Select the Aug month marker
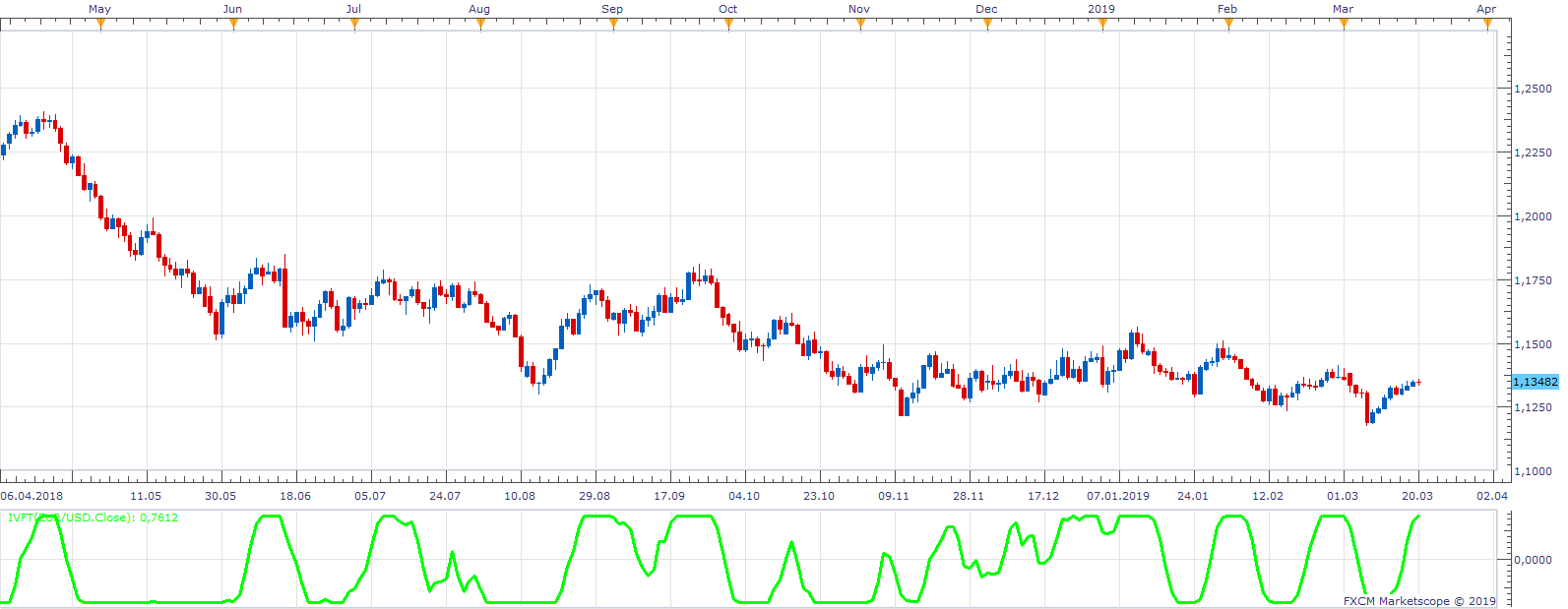The width and height of the screenshot is (1568, 609). pos(480,25)
